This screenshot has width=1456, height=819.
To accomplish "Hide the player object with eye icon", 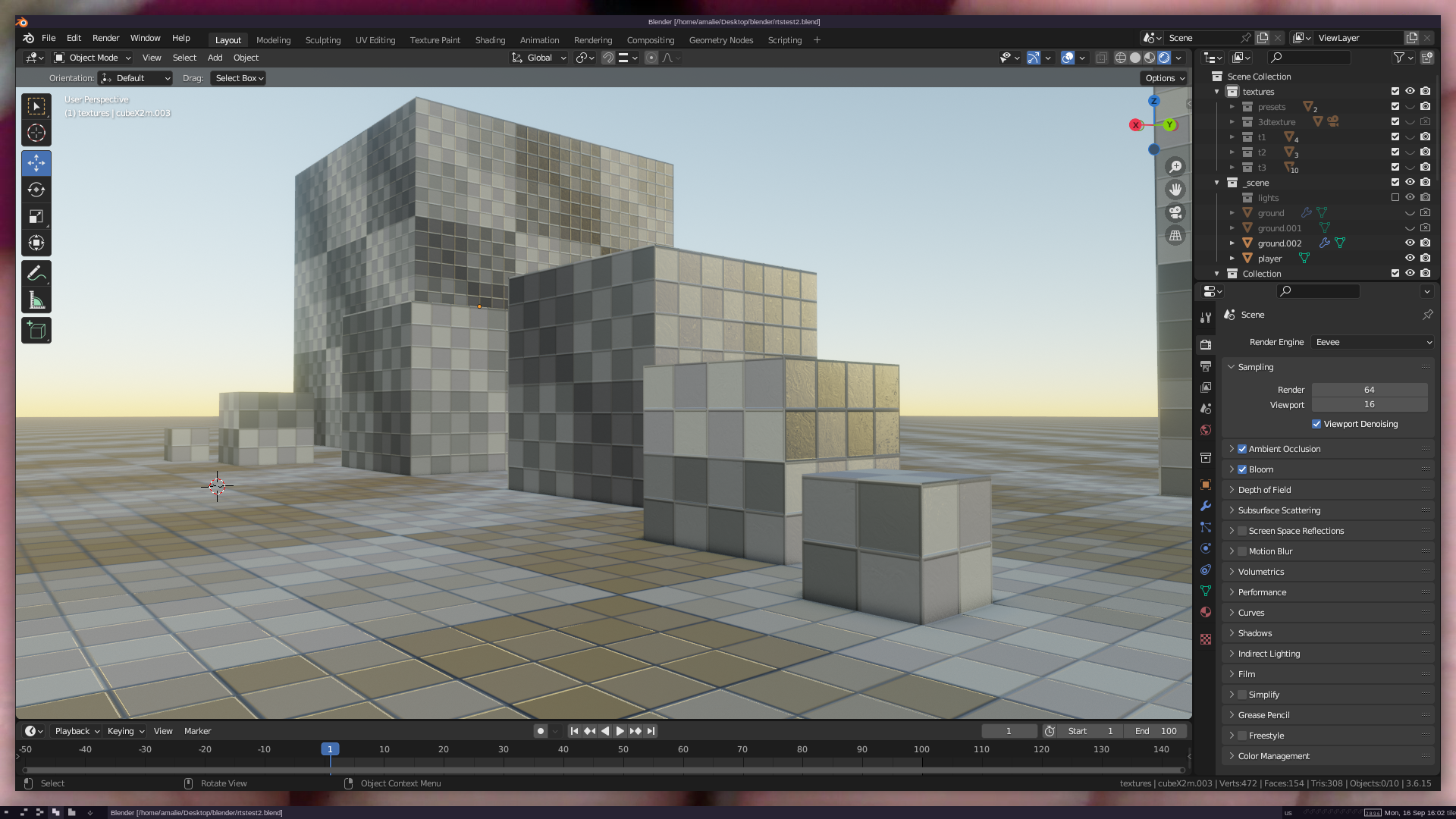I will tap(1410, 258).
